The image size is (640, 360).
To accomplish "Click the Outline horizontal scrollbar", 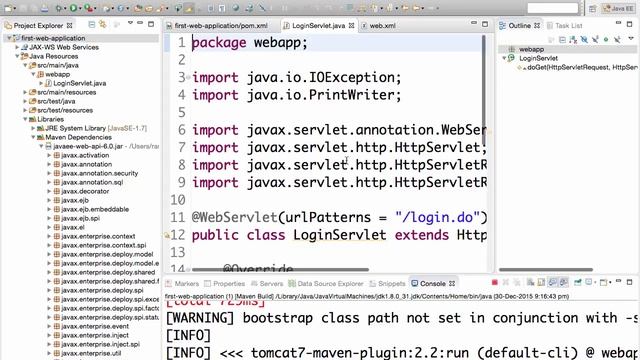I will (x=546, y=269).
